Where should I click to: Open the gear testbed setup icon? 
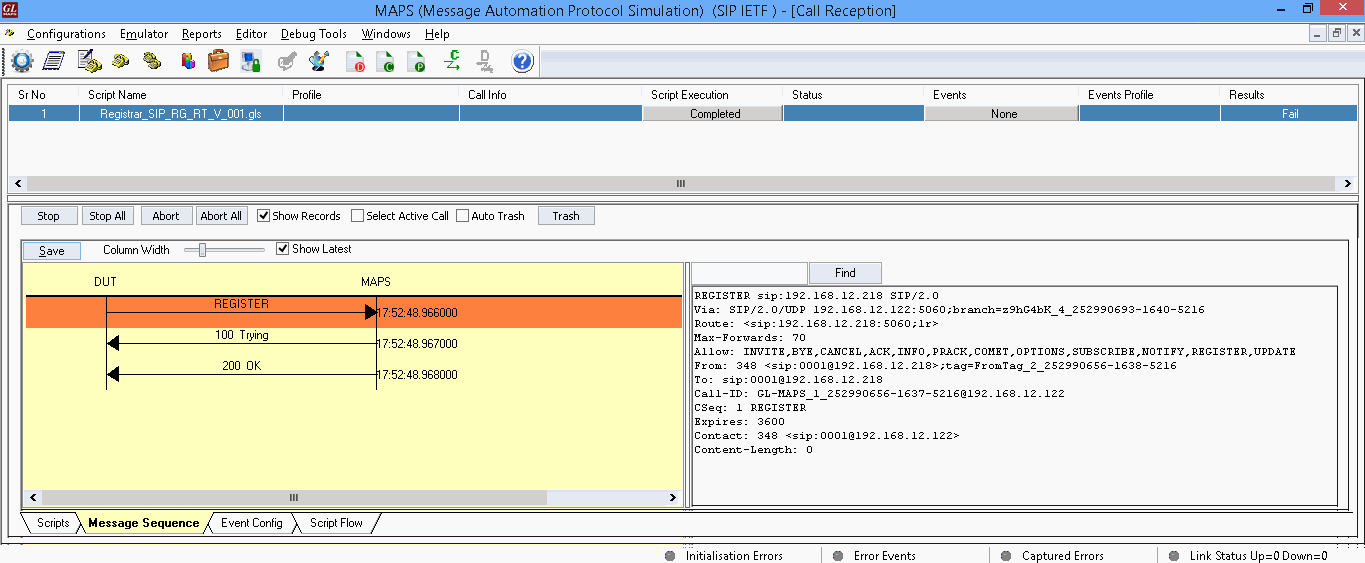tap(22, 61)
